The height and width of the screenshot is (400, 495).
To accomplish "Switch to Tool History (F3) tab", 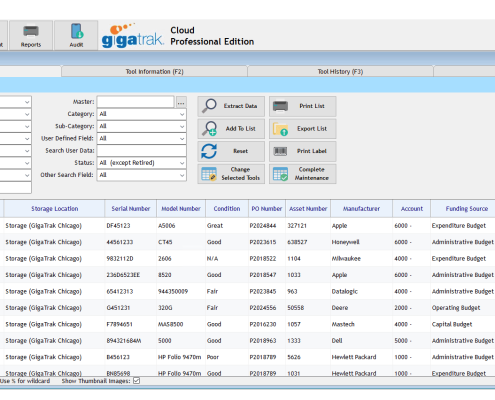I will tap(340, 71).
